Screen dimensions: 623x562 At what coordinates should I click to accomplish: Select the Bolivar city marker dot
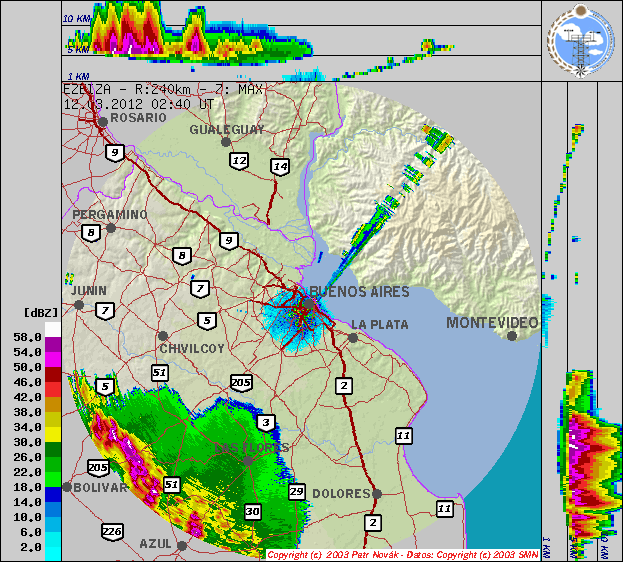point(67,487)
